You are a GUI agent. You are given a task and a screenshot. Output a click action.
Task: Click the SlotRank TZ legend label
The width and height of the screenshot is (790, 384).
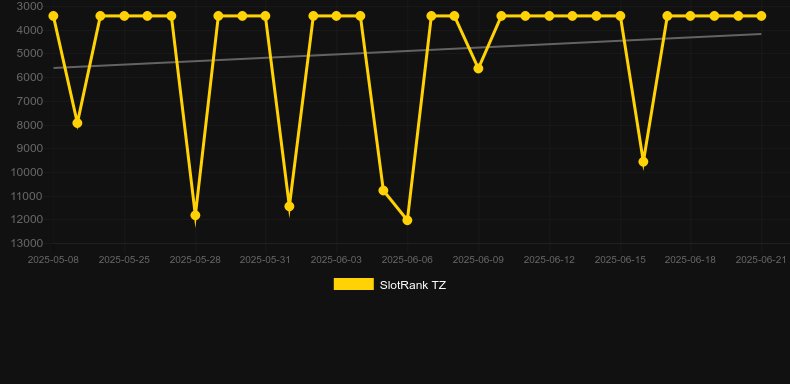pyautogui.click(x=413, y=285)
